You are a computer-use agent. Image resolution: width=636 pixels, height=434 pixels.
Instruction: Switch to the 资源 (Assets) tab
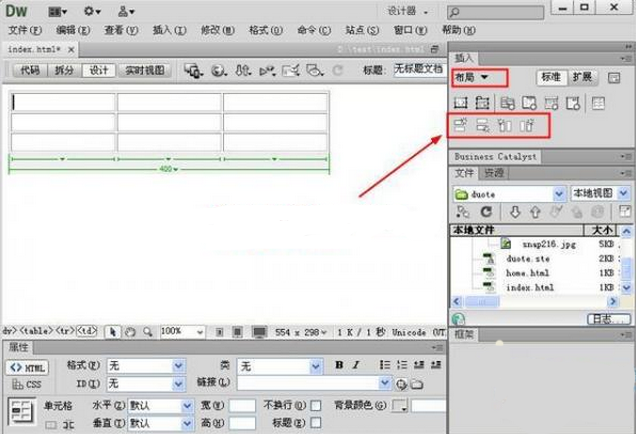pyautogui.click(x=493, y=173)
